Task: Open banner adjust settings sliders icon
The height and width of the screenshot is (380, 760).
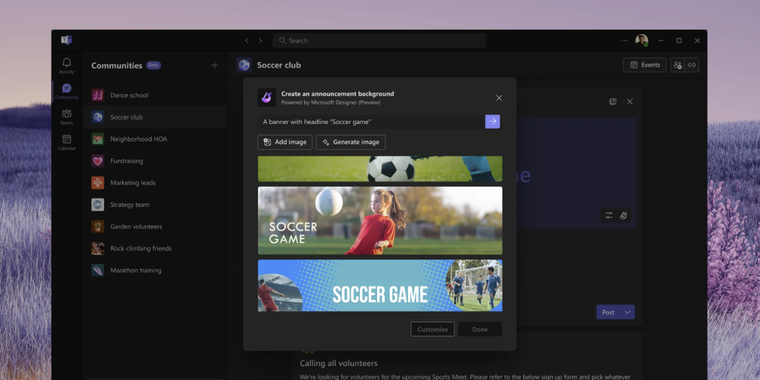Action: (x=609, y=215)
